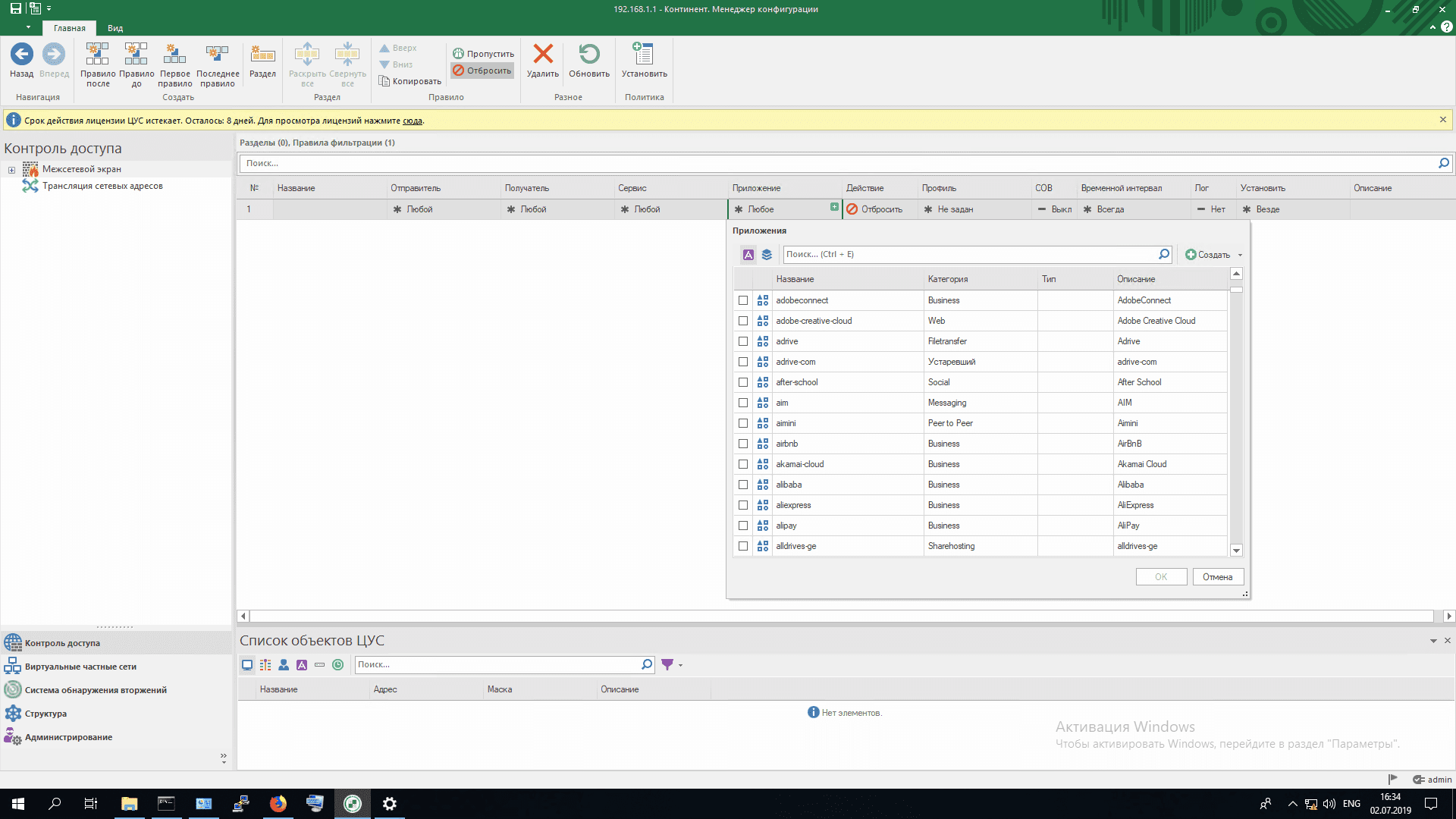1456x819 pixels.
Task: Click the Раздел create icon
Action: click(x=262, y=55)
